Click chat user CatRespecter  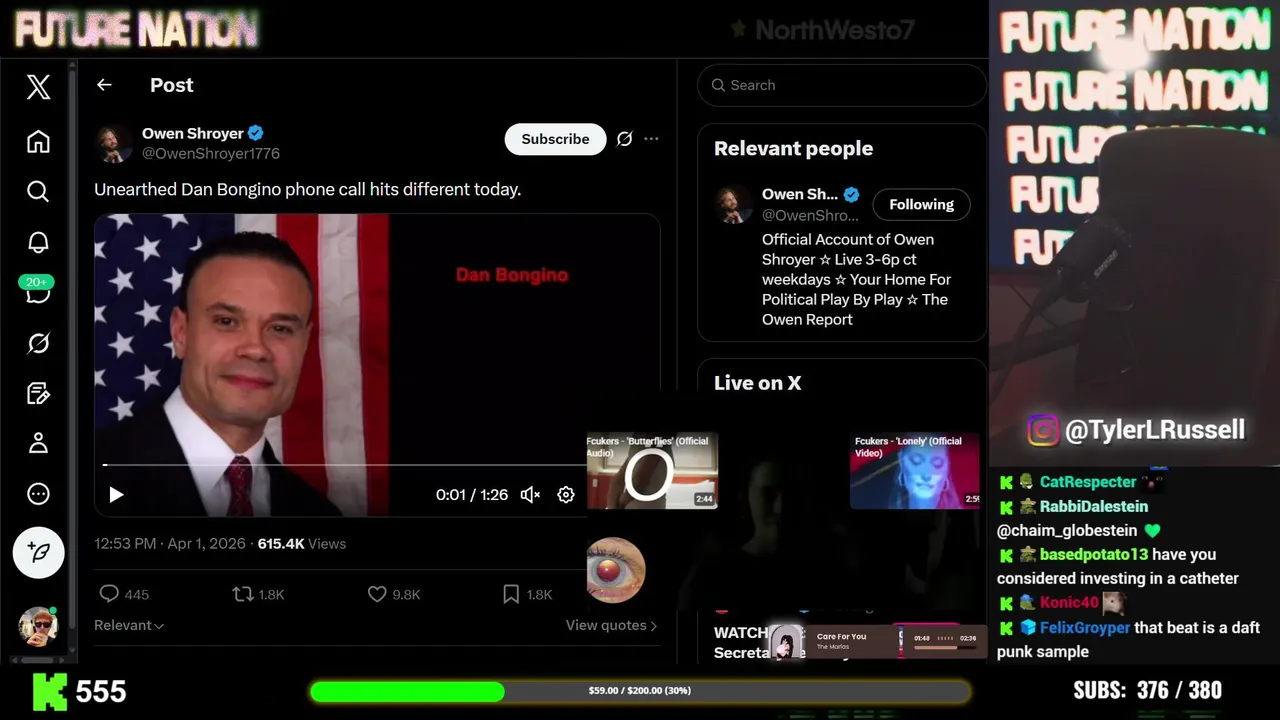[1087, 482]
